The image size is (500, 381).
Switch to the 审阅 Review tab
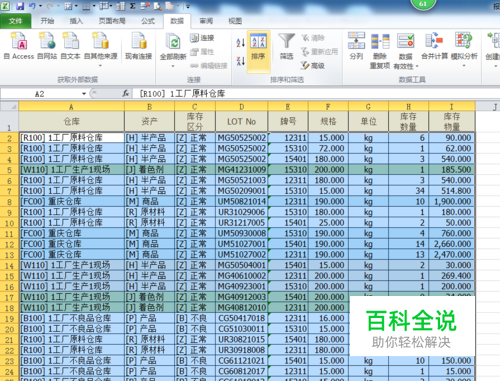coord(206,21)
